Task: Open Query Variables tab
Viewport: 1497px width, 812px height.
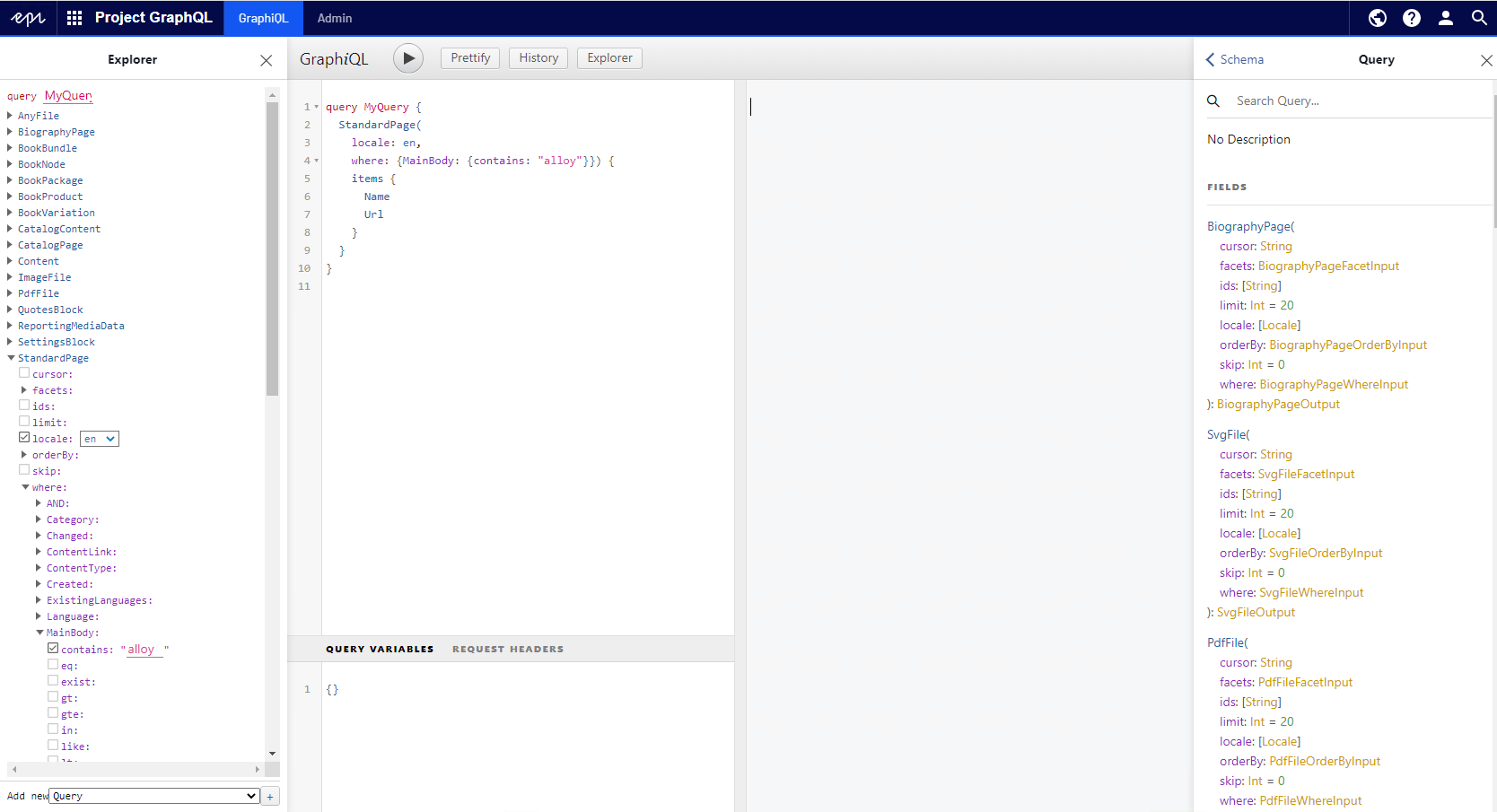Action: (x=380, y=649)
